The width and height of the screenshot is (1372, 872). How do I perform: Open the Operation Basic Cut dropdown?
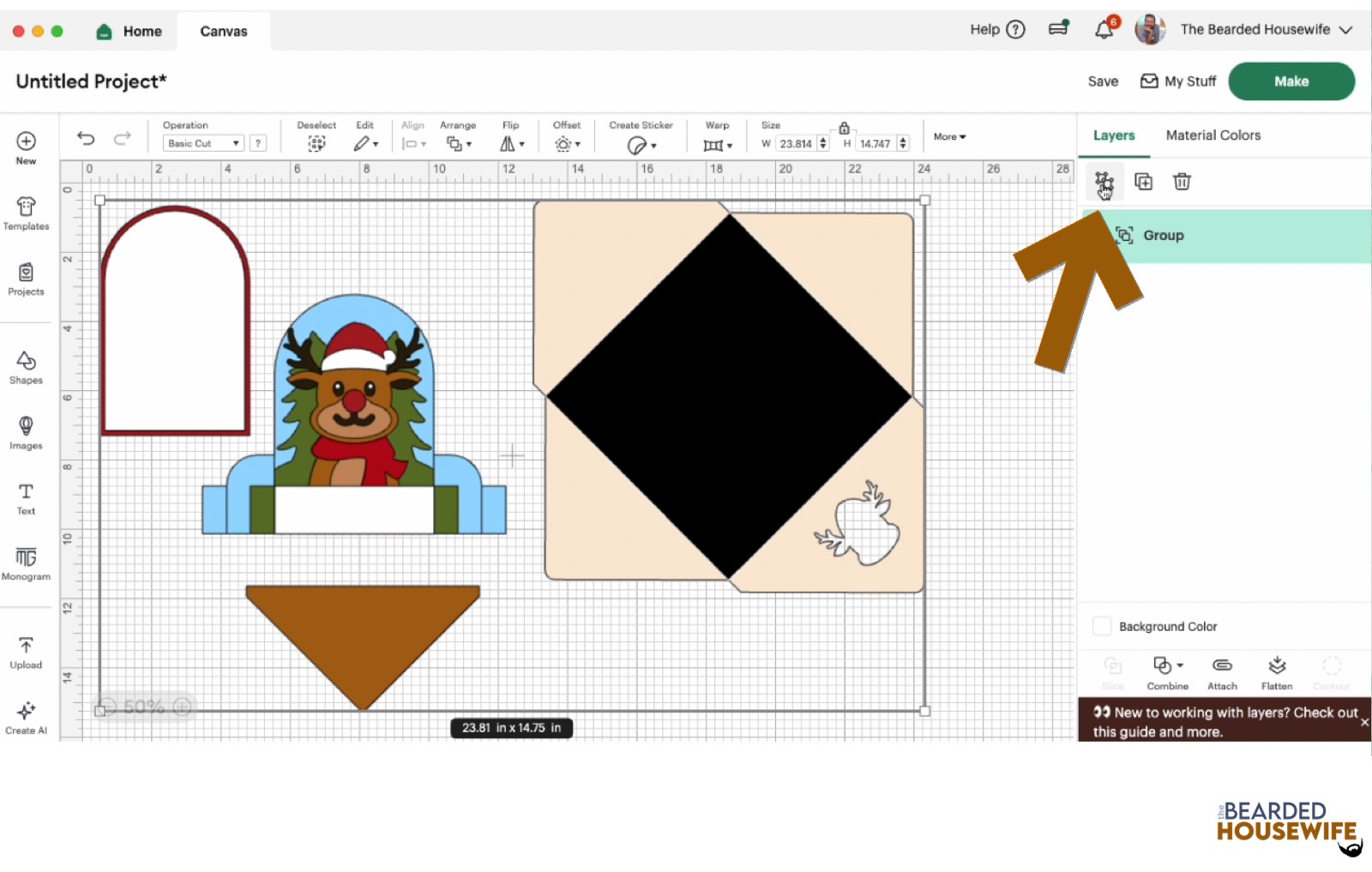pyautogui.click(x=203, y=144)
